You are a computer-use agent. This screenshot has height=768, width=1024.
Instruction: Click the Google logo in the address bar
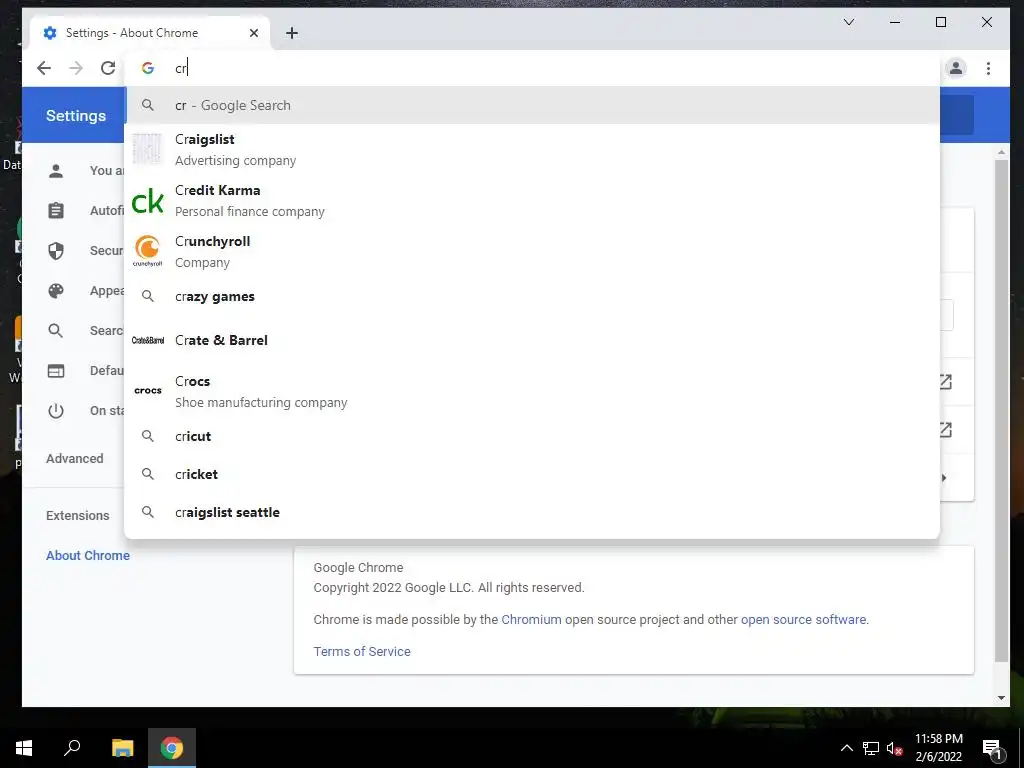click(148, 68)
